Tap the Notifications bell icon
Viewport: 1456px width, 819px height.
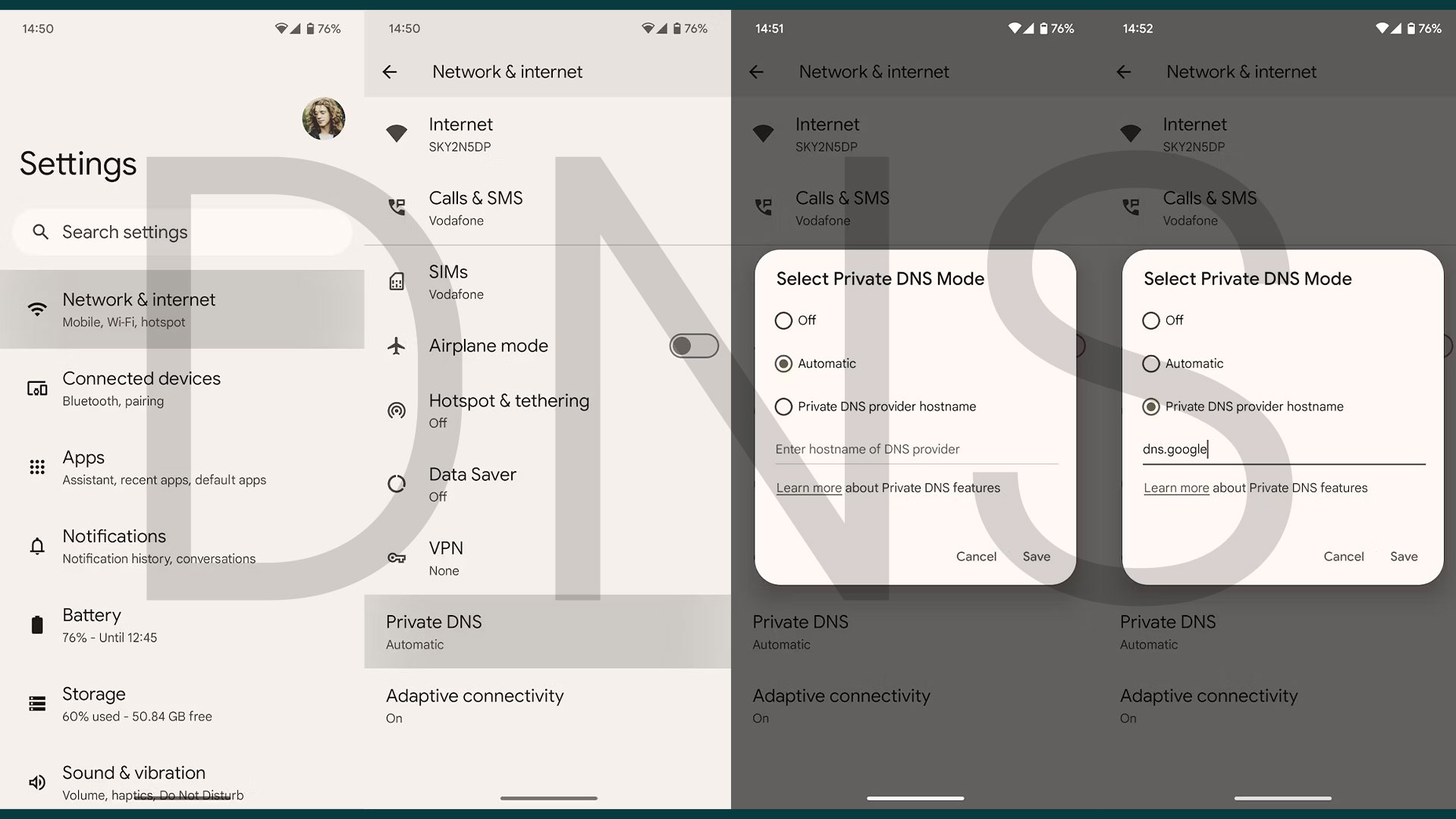coord(36,544)
